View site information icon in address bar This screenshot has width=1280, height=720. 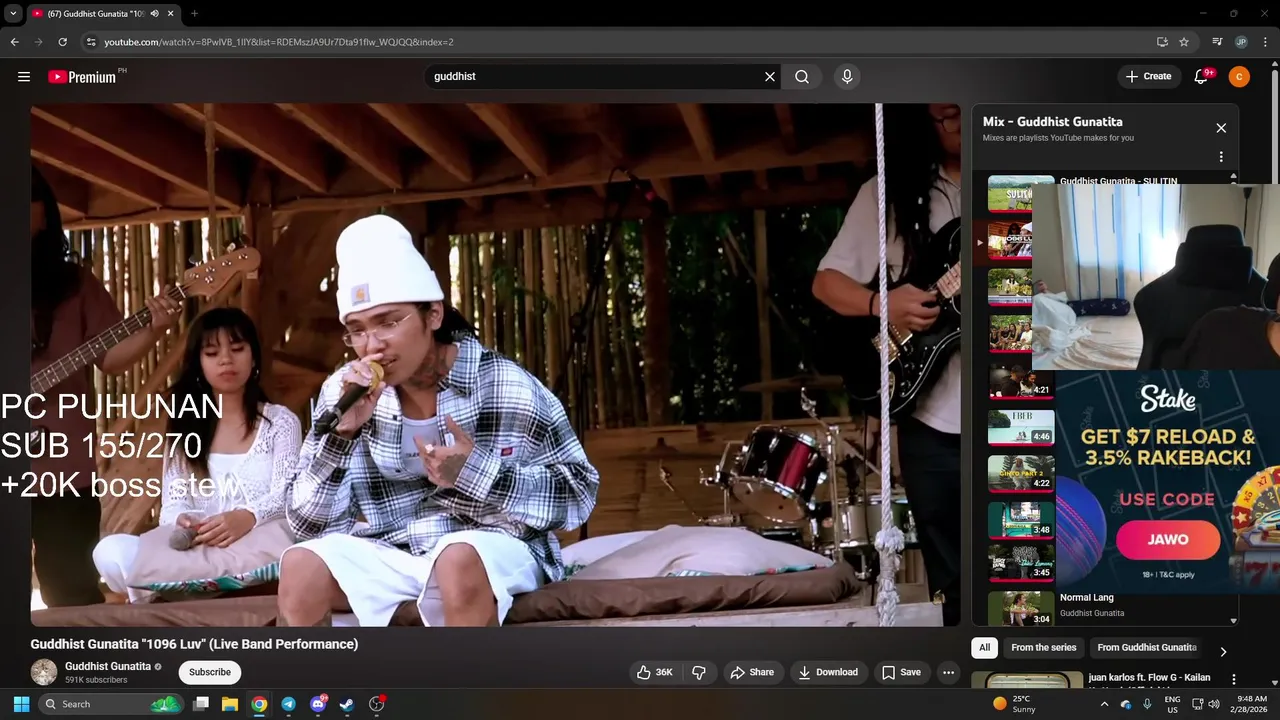[x=91, y=42]
